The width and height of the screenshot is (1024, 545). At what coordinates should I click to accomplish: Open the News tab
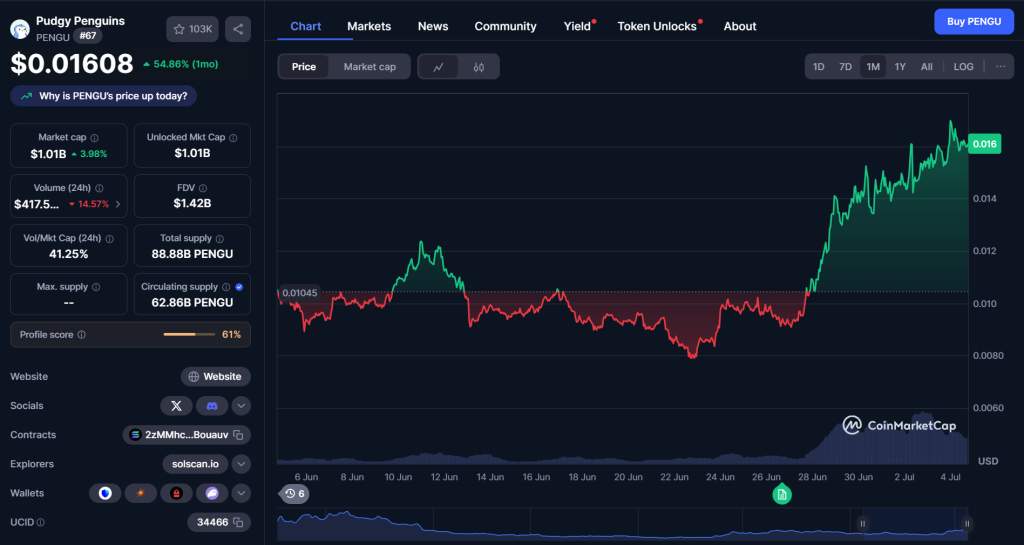click(x=433, y=26)
